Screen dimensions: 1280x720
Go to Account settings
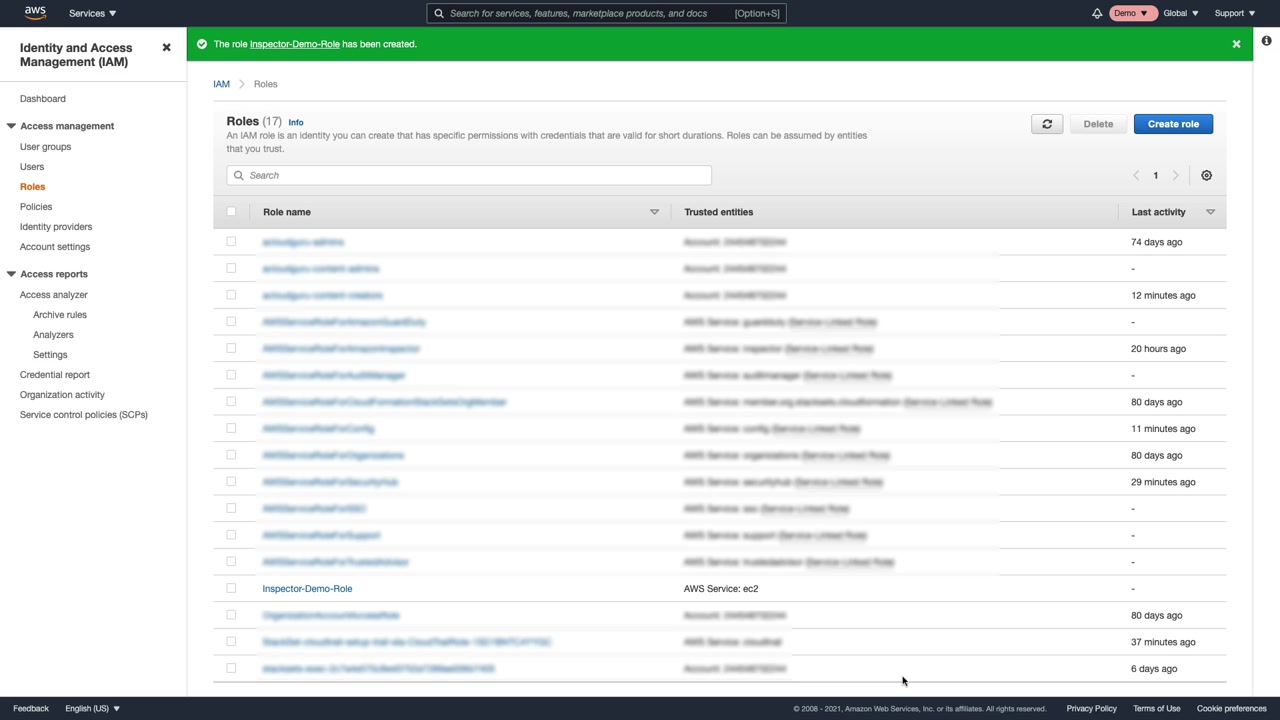click(55, 247)
